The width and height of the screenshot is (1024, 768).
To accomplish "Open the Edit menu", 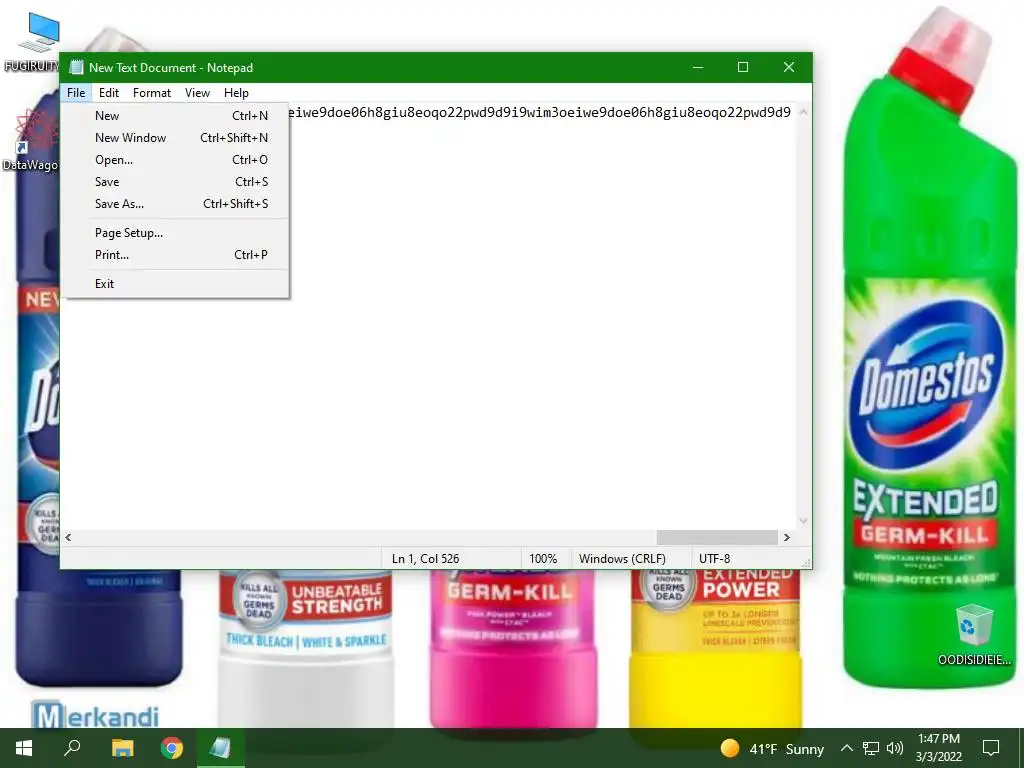I will (x=108, y=93).
